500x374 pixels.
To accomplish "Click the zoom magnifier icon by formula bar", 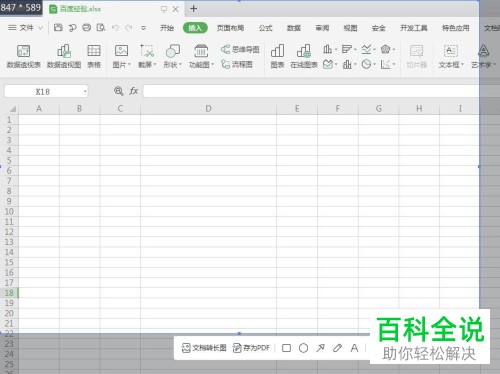I will [x=118, y=91].
